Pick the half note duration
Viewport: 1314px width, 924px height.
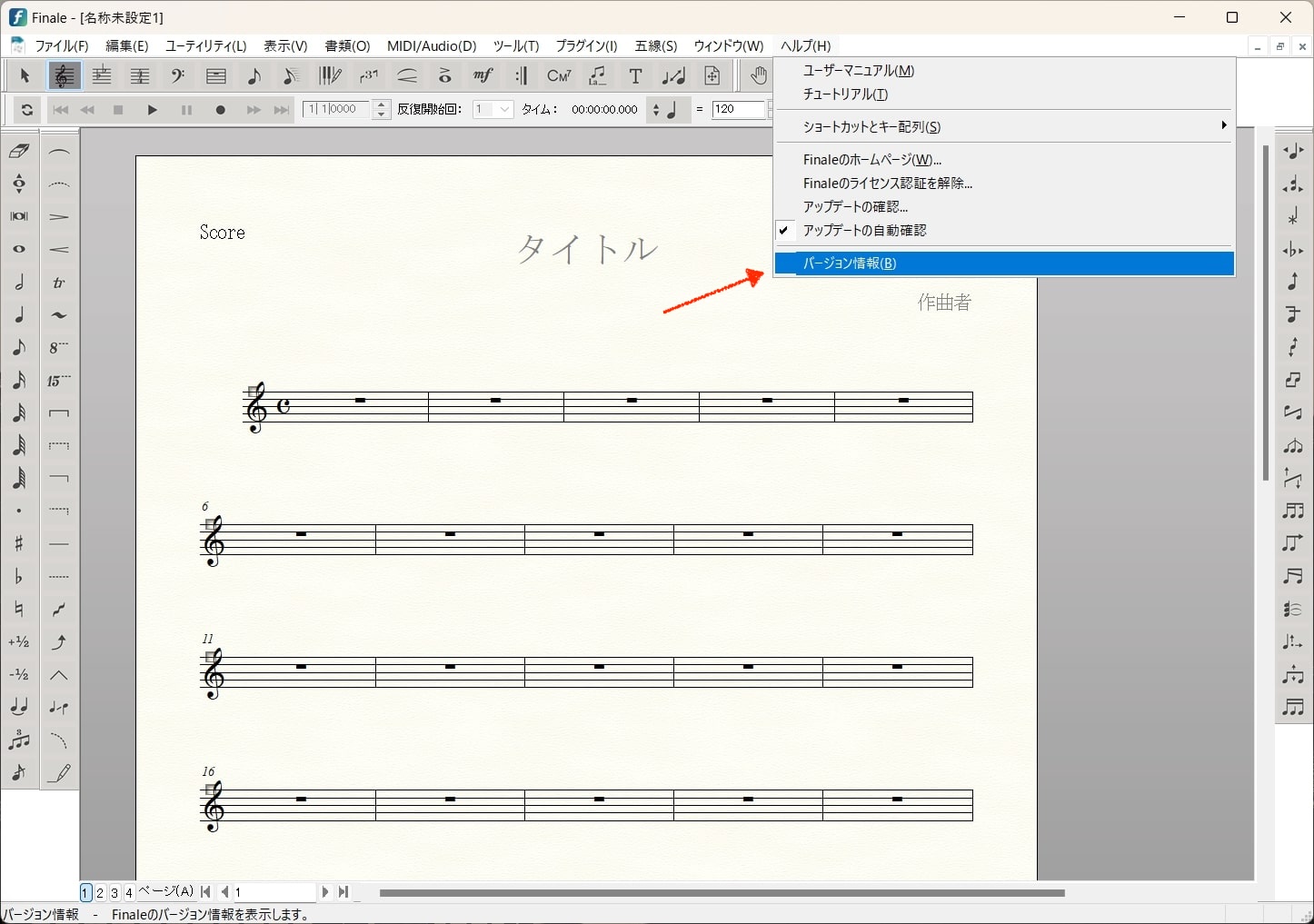click(x=19, y=282)
